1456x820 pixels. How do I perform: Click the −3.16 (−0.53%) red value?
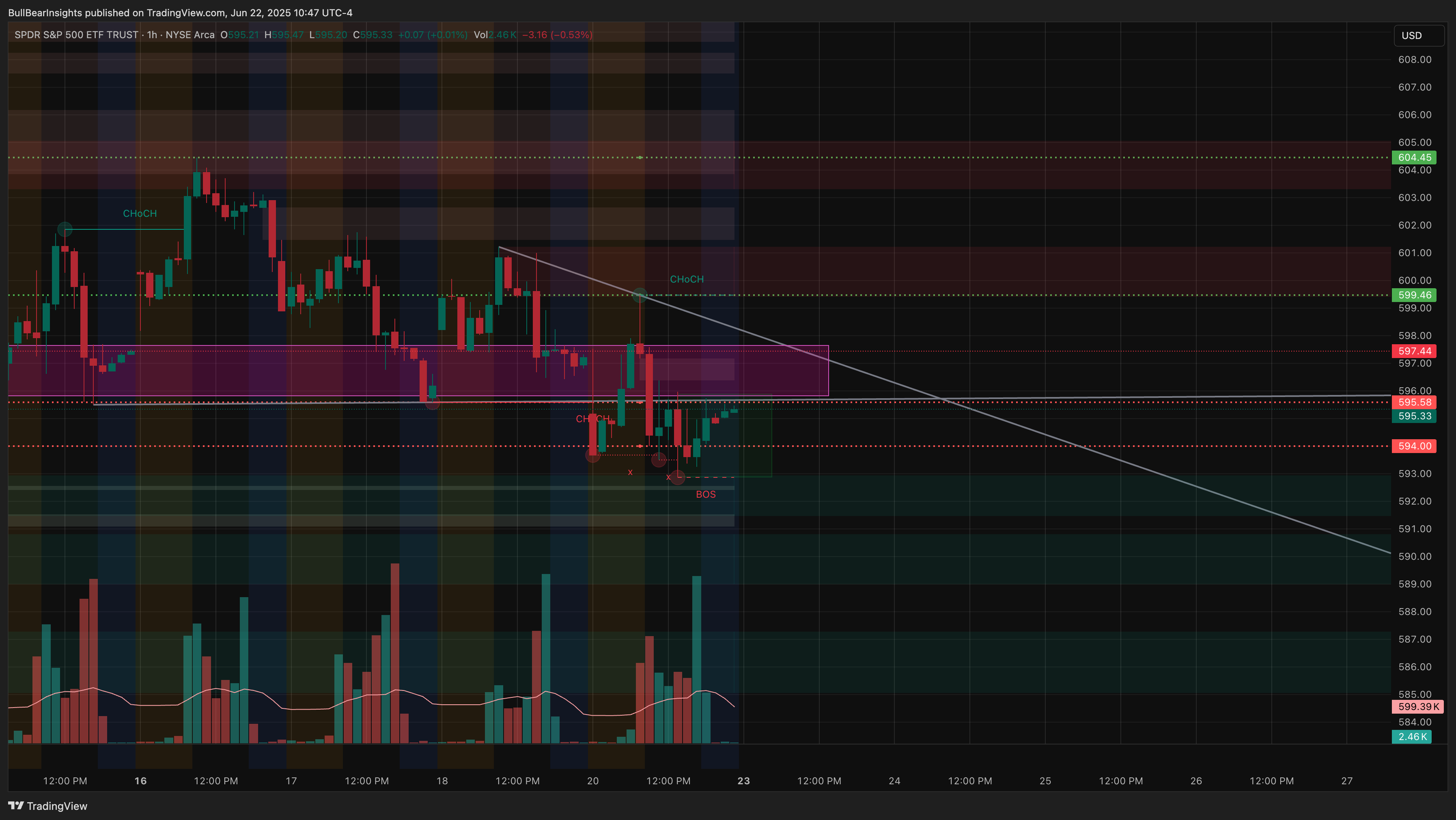coord(557,35)
